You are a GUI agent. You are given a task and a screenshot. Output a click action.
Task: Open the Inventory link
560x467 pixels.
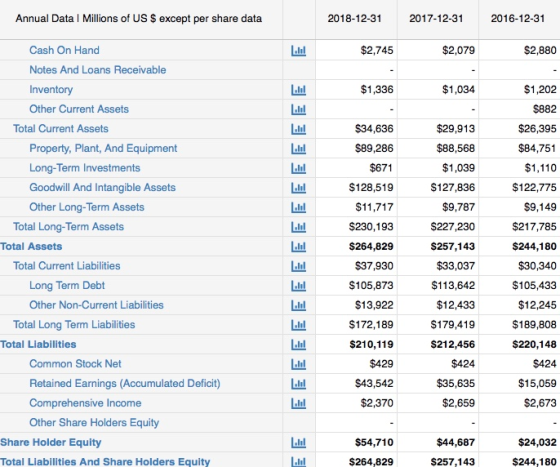(x=51, y=90)
